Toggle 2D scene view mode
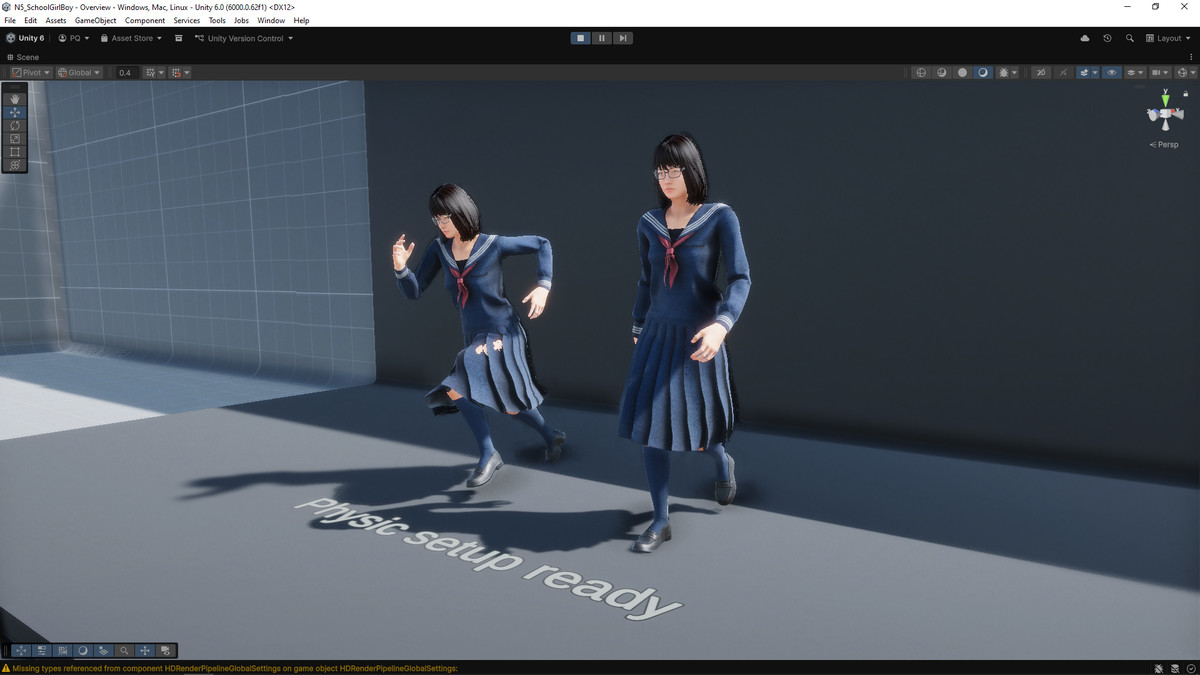Viewport: 1200px width, 675px height. coord(920,72)
